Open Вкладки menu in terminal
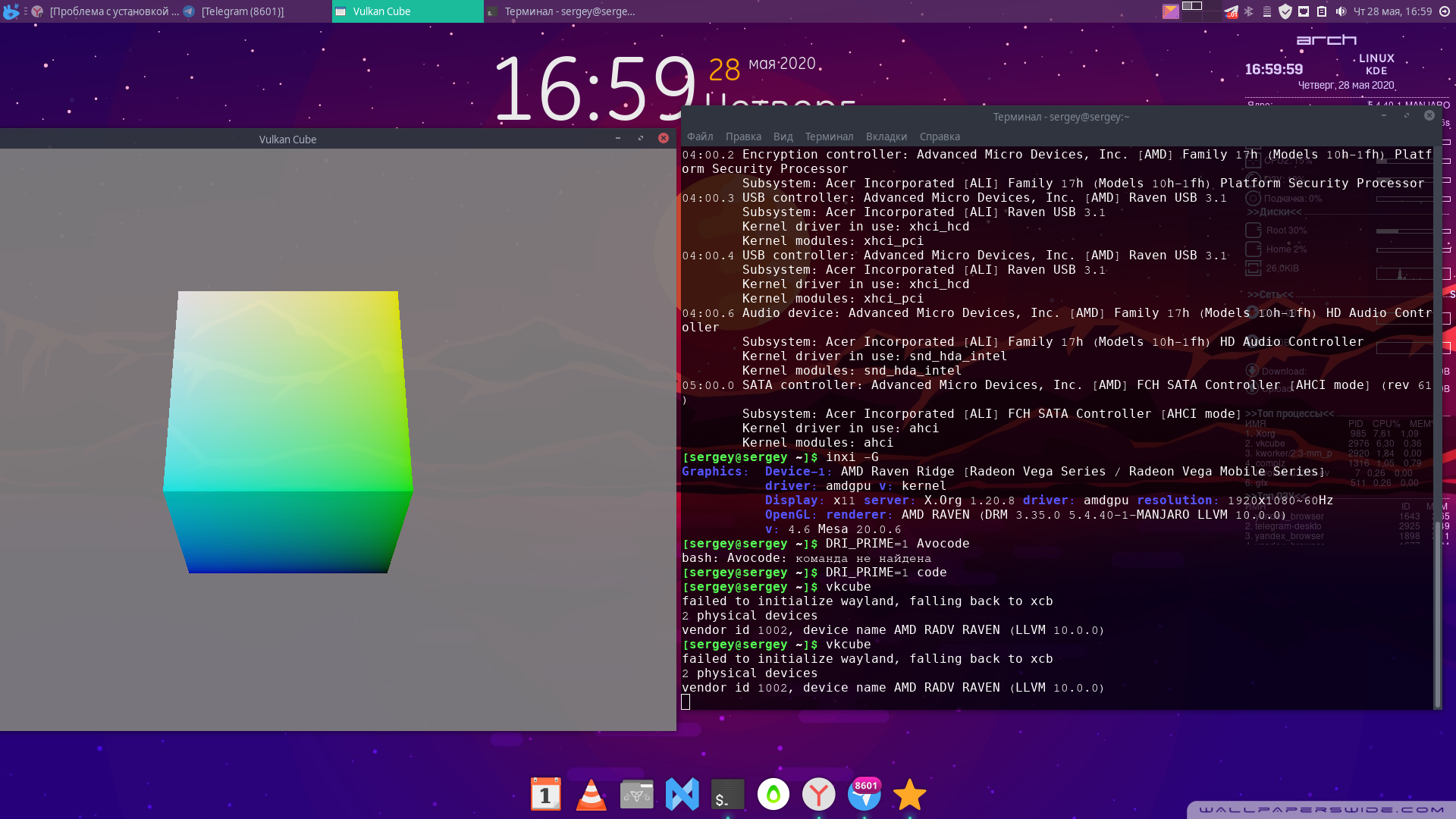1456x819 pixels. [886, 136]
